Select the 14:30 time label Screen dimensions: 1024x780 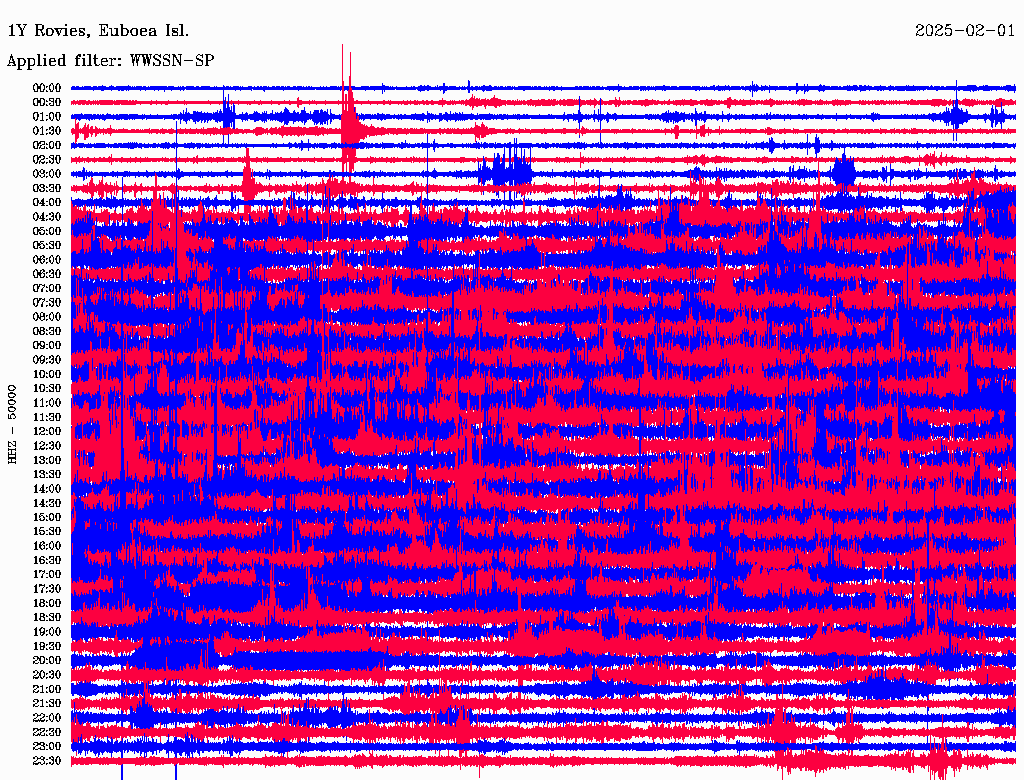47,503
